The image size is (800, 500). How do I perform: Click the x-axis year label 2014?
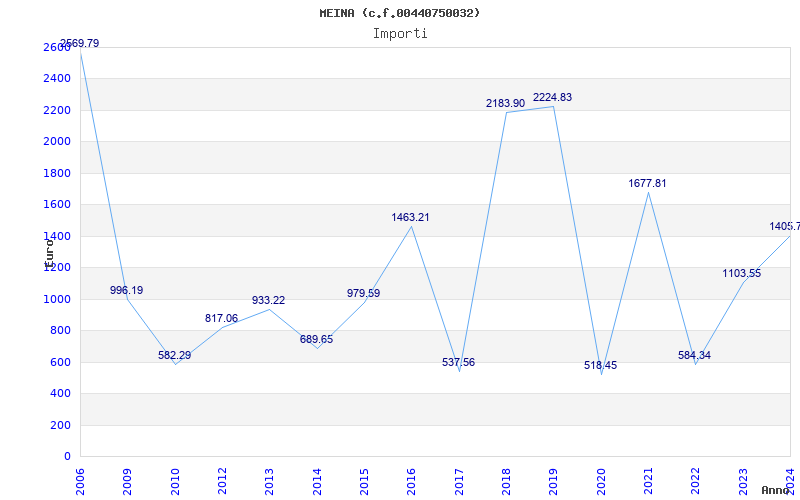tap(317, 482)
